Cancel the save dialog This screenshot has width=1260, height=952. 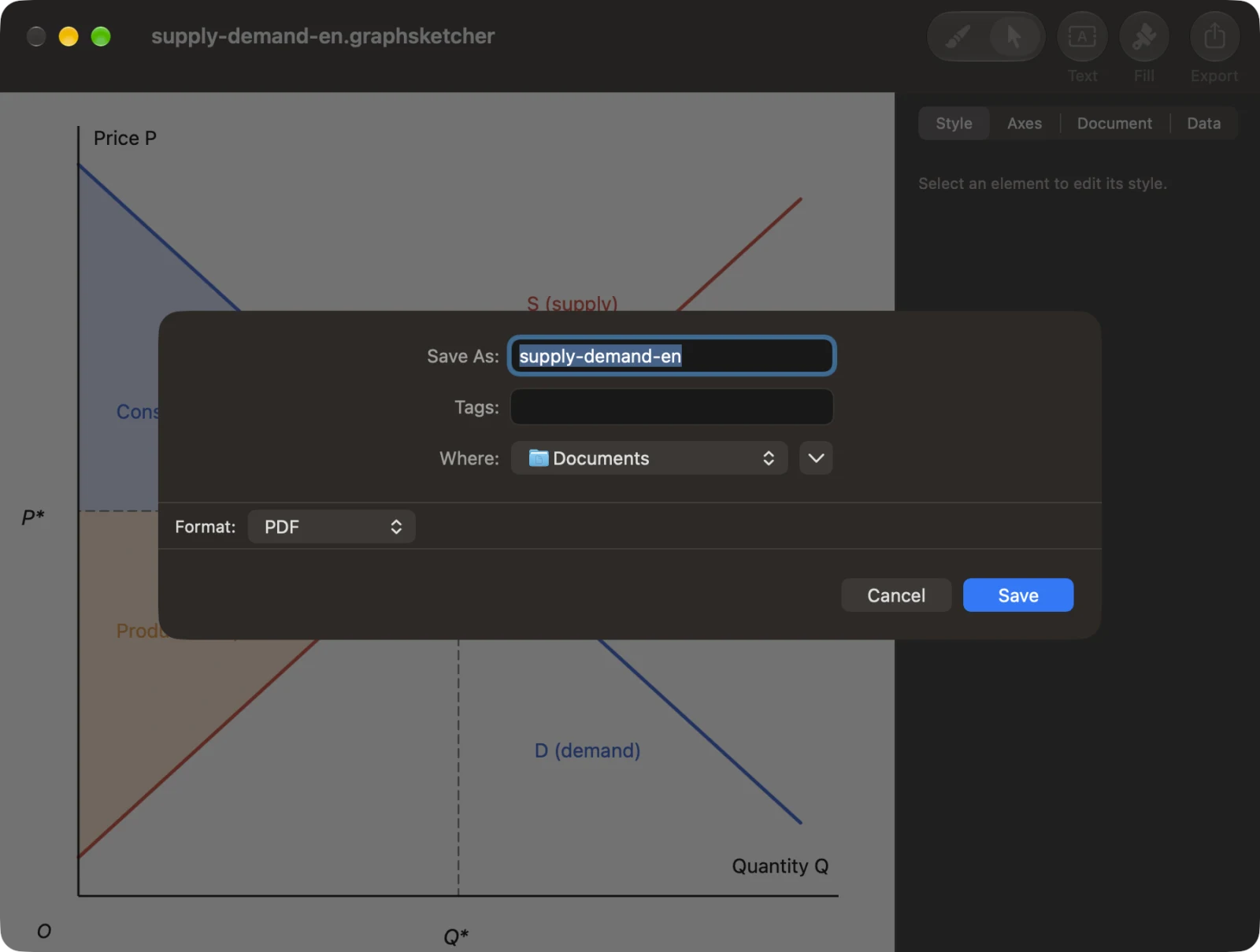point(896,595)
